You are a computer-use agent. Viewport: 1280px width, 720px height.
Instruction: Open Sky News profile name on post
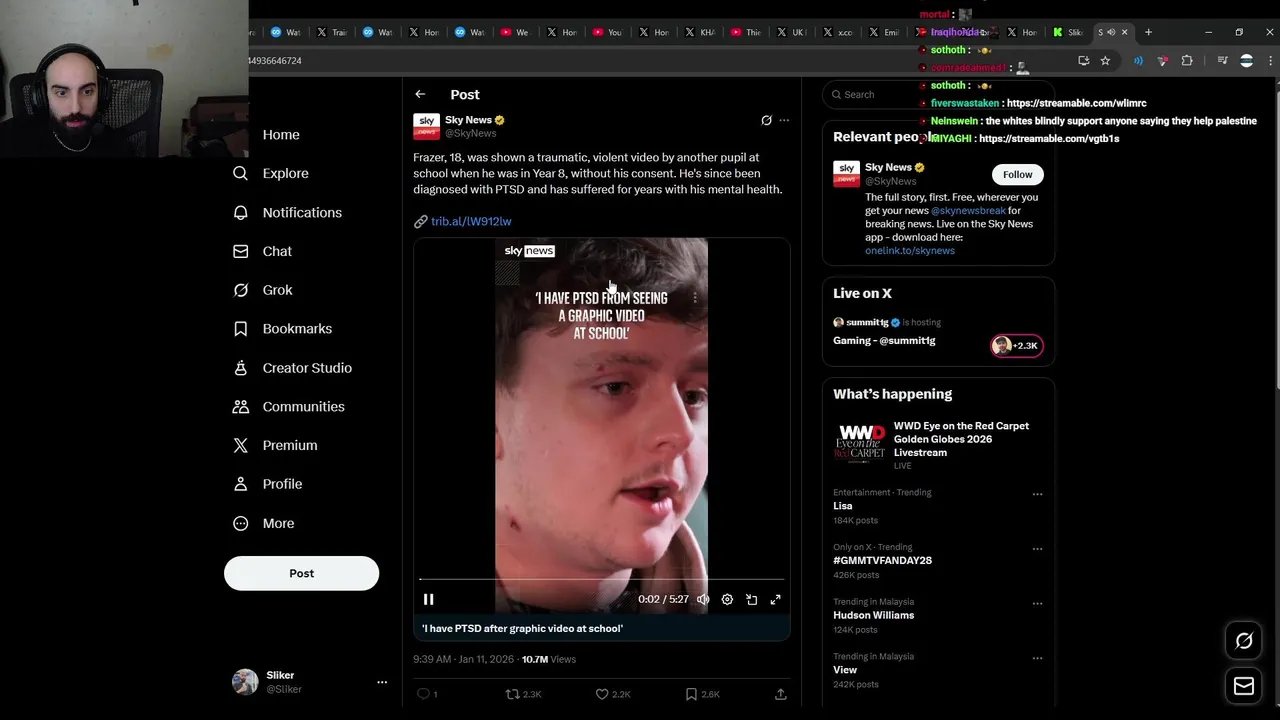[x=468, y=120]
